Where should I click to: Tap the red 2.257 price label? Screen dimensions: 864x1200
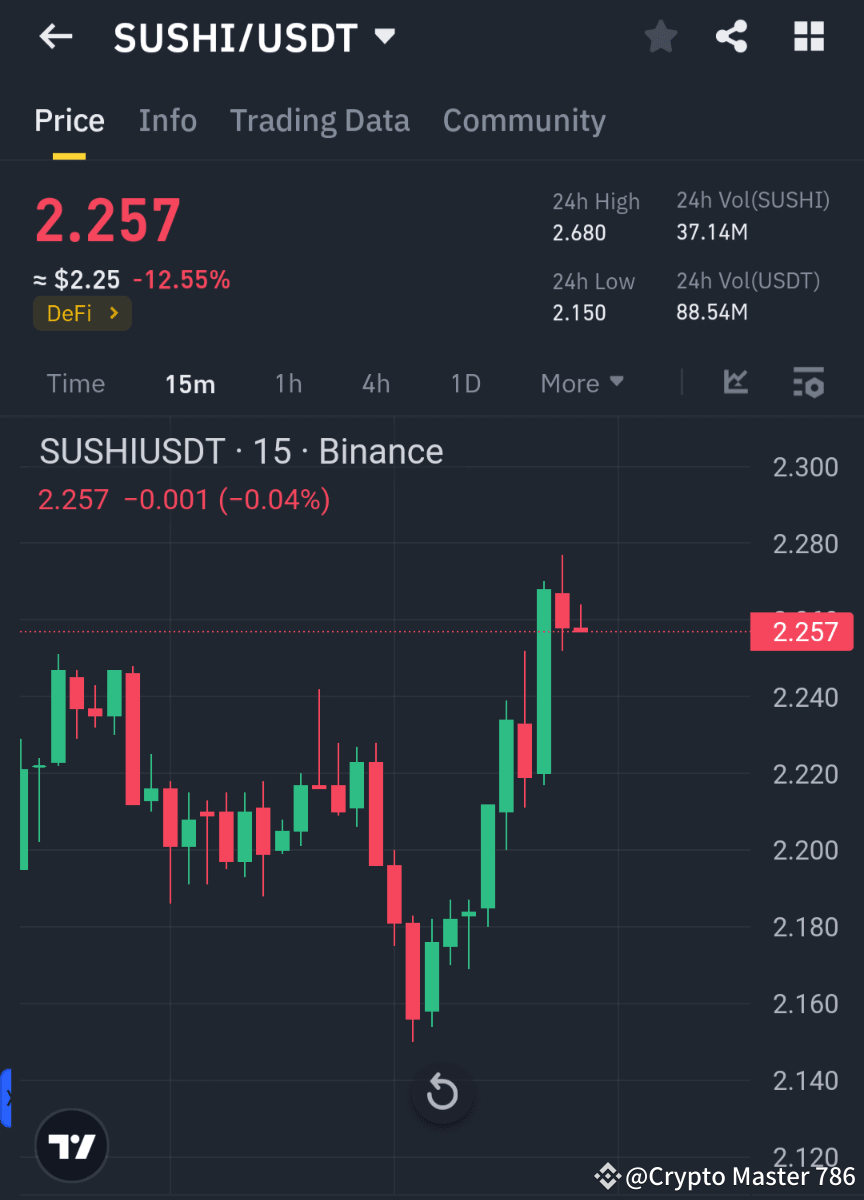(801, 631)
